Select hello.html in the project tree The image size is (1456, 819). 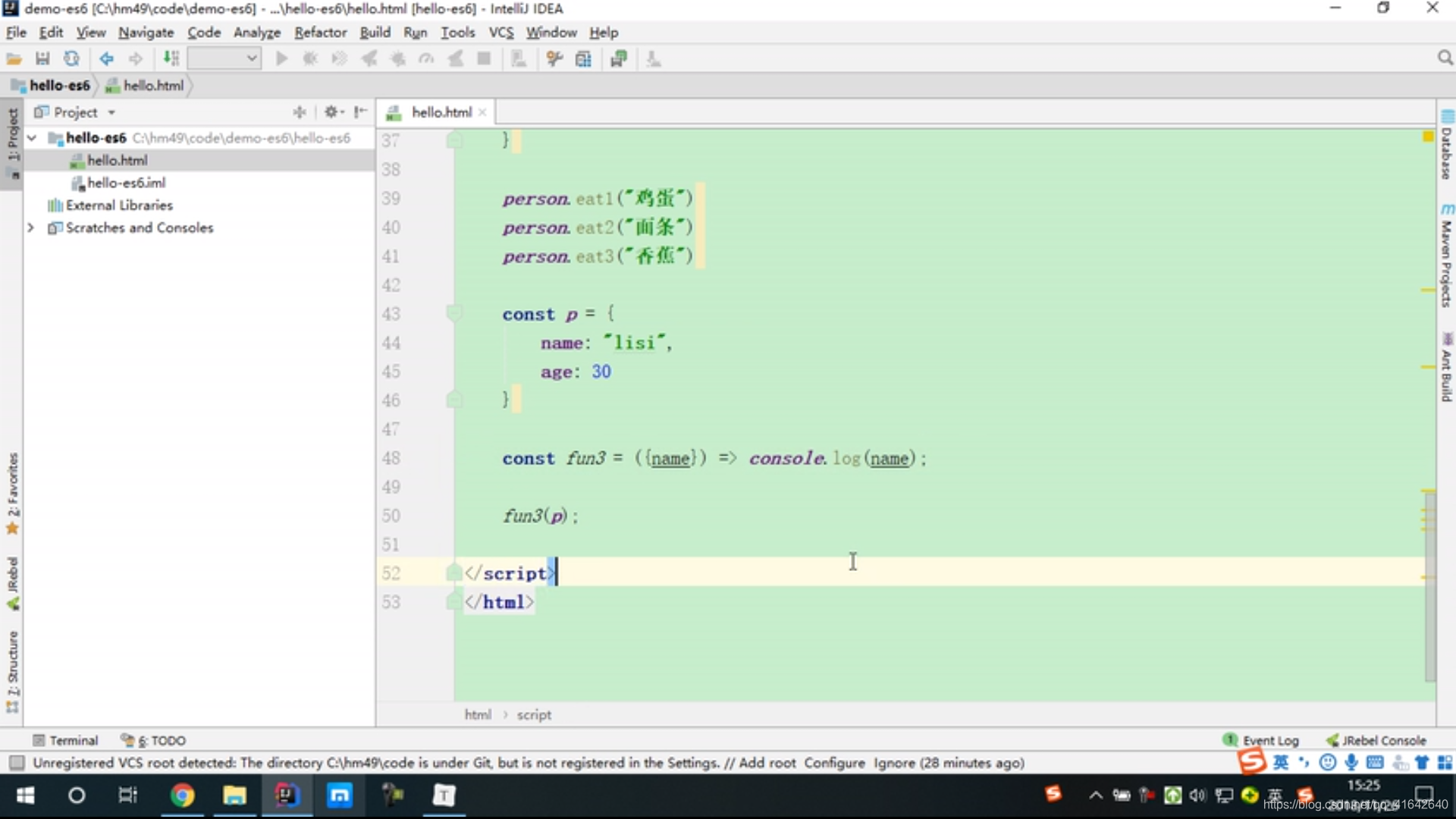(117, 161)
